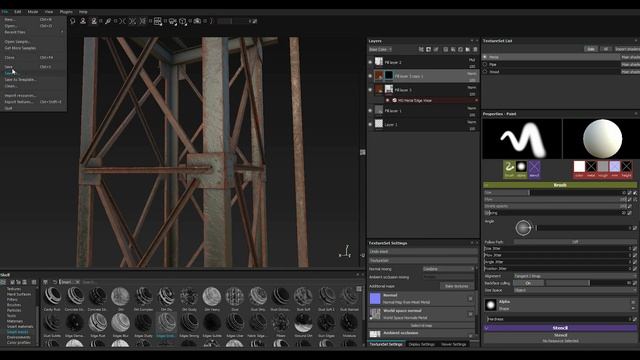
Task: Delete selected layer with trash icon
Action: pos(475,49)
